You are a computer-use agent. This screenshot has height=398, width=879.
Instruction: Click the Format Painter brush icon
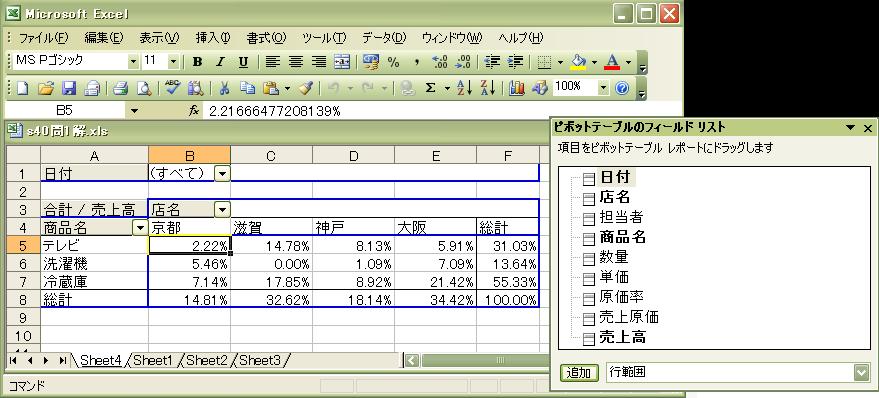click(x=306, y=88)
